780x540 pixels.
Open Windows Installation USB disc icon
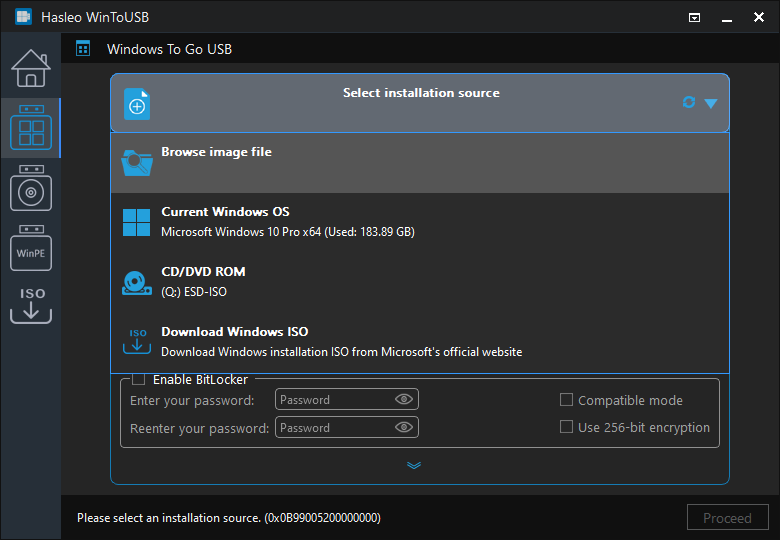coord(31,188)
